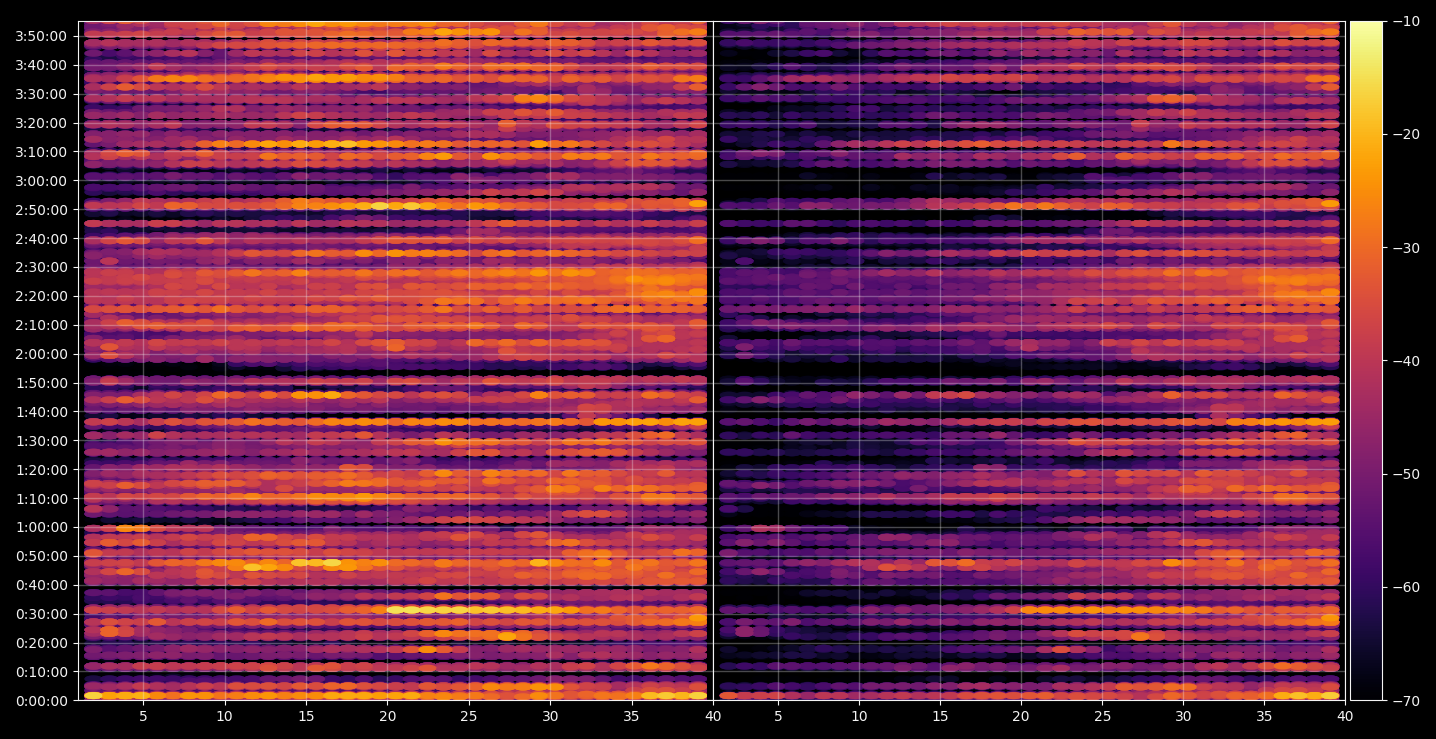Click the 2:10:00 time axis label
The height and width of the screenshot is (739, 1436).
[x=41, y=325]
